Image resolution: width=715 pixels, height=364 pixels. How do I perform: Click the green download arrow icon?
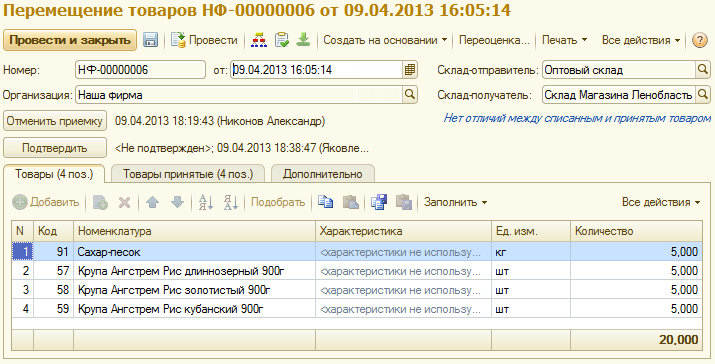[x=303, y=40]
